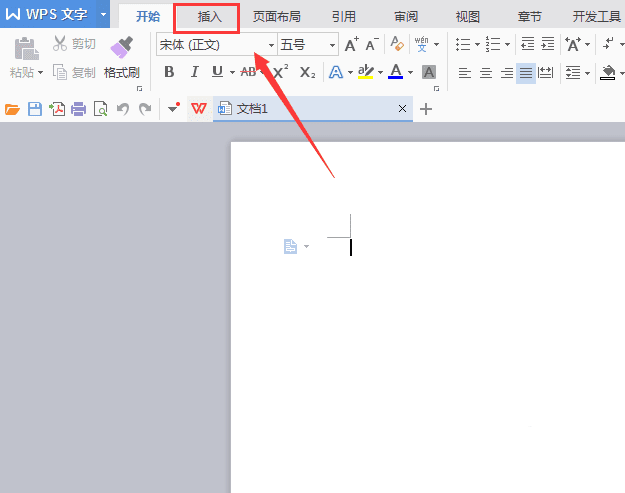Increase font size with A+ icon
The width and height of the screenshot is (625, 493).
[352, 45]
